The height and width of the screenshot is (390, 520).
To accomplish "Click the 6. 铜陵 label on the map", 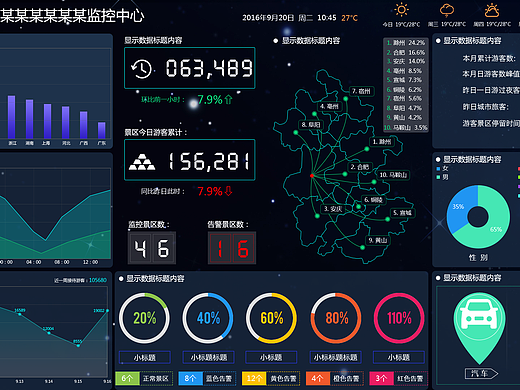I will click(x=373, y=200).
